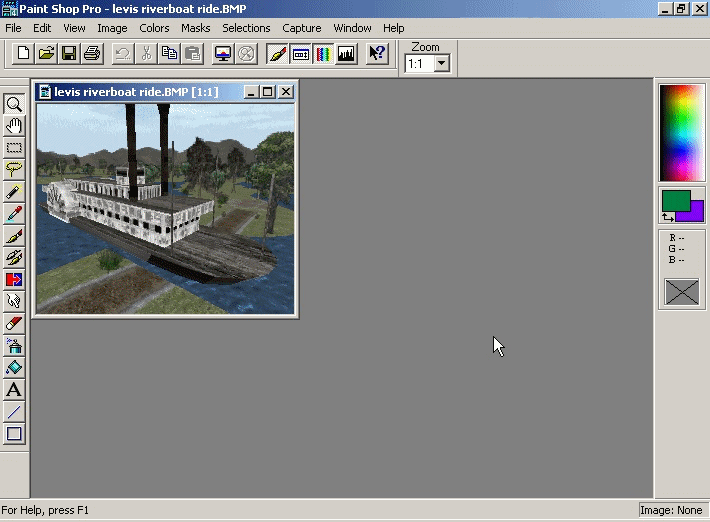Open the Zoom ratio dropdown
Viewport: 710px width, 522px height.
point(441,64)
